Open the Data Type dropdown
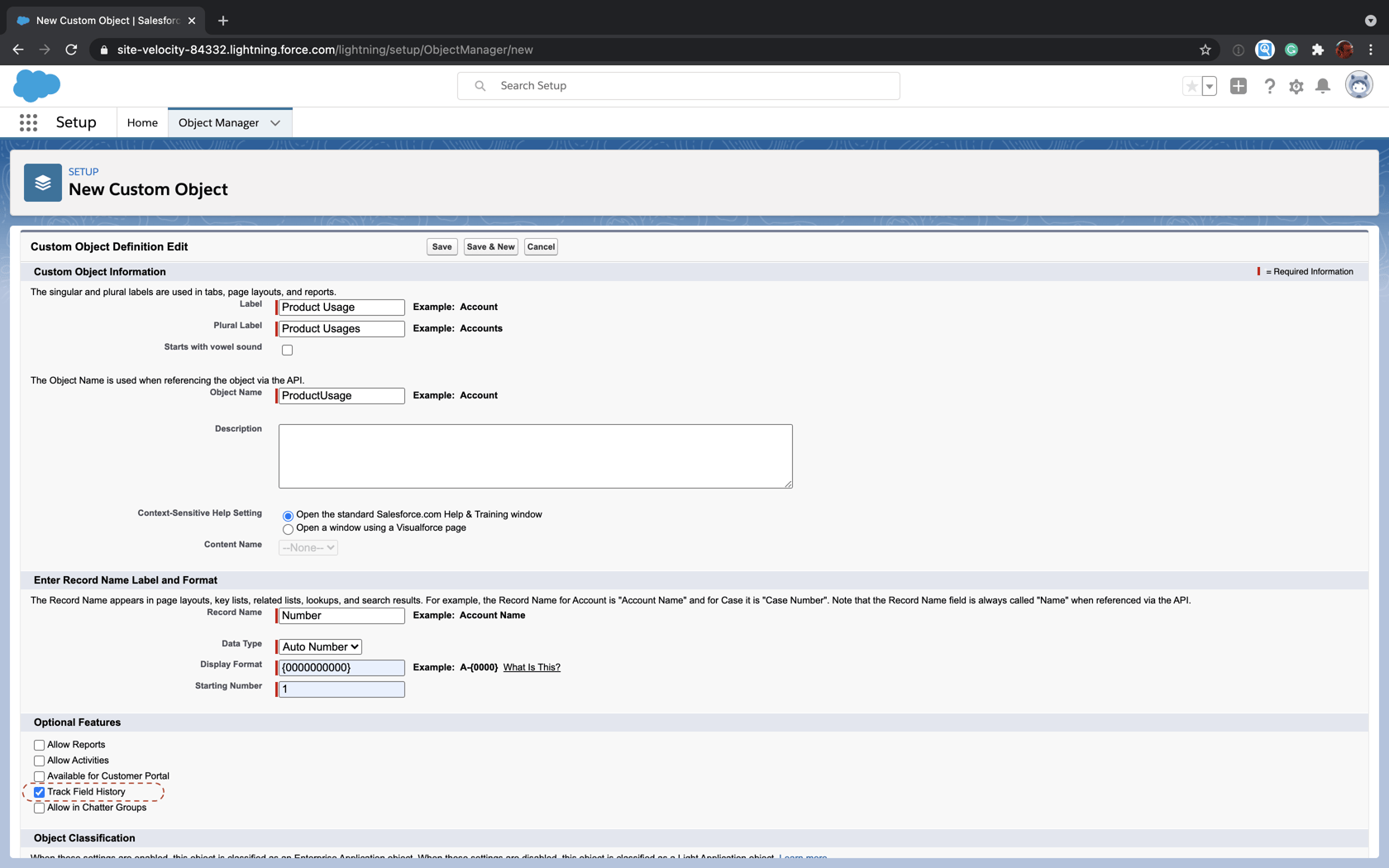Viewport: 1389px width, 868px height. pos(318,646)
